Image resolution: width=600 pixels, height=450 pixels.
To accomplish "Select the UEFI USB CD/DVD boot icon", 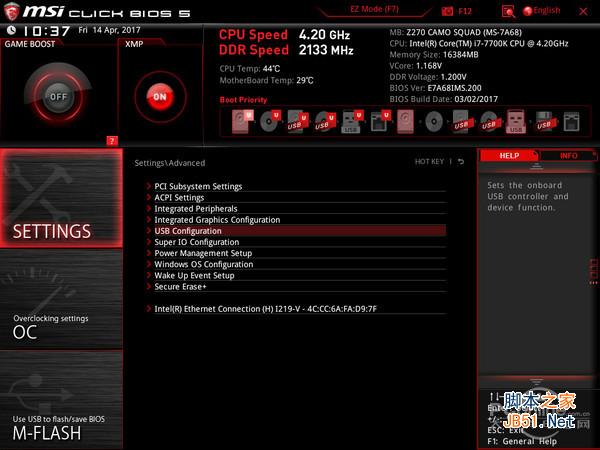I will point(325,122).
